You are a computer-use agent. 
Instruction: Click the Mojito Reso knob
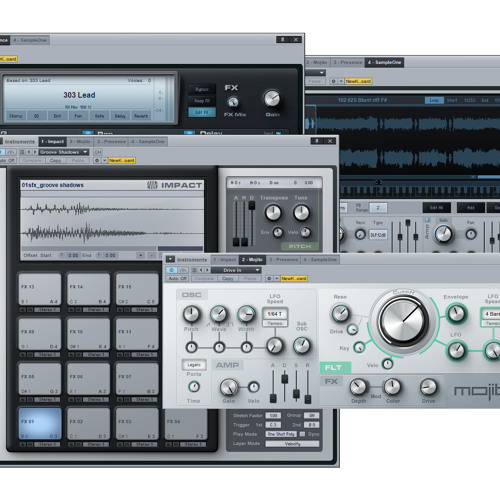(340, 313)
